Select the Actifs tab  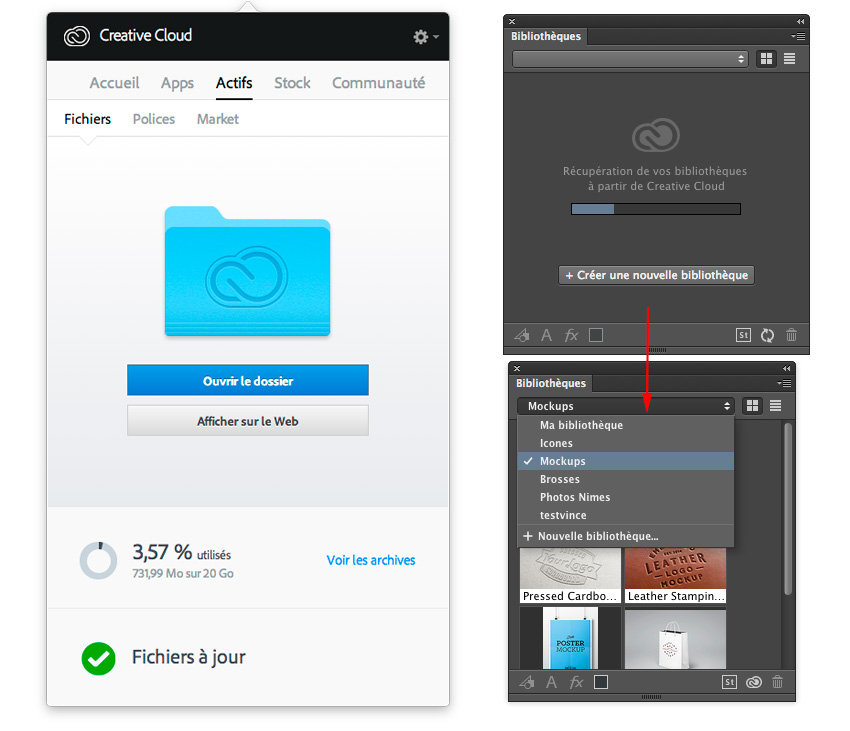coord(234,83)
